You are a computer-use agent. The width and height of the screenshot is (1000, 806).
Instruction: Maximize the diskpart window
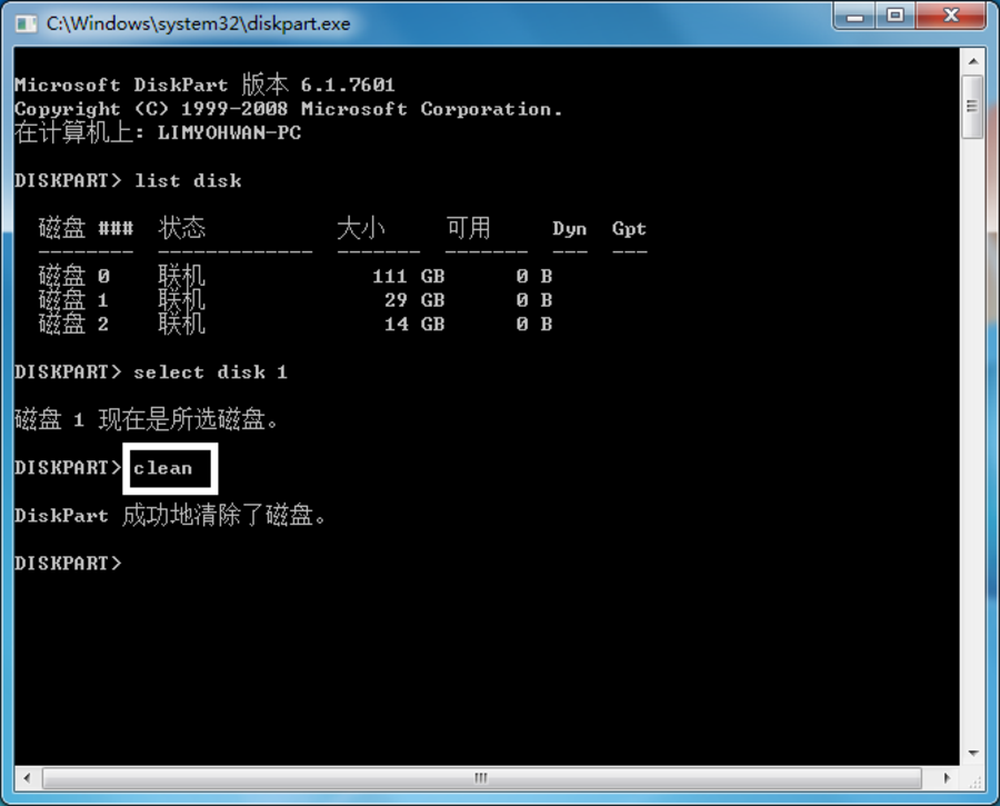point(895,16)
